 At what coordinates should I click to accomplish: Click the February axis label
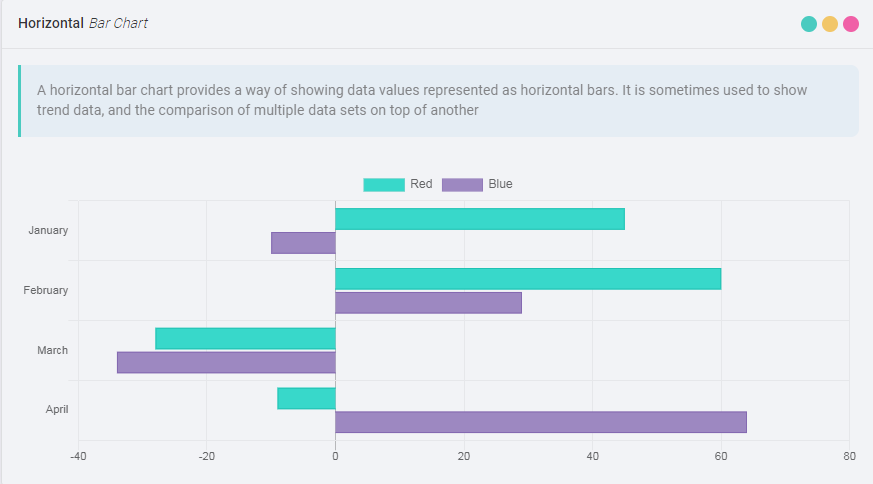tap(46, 290)
